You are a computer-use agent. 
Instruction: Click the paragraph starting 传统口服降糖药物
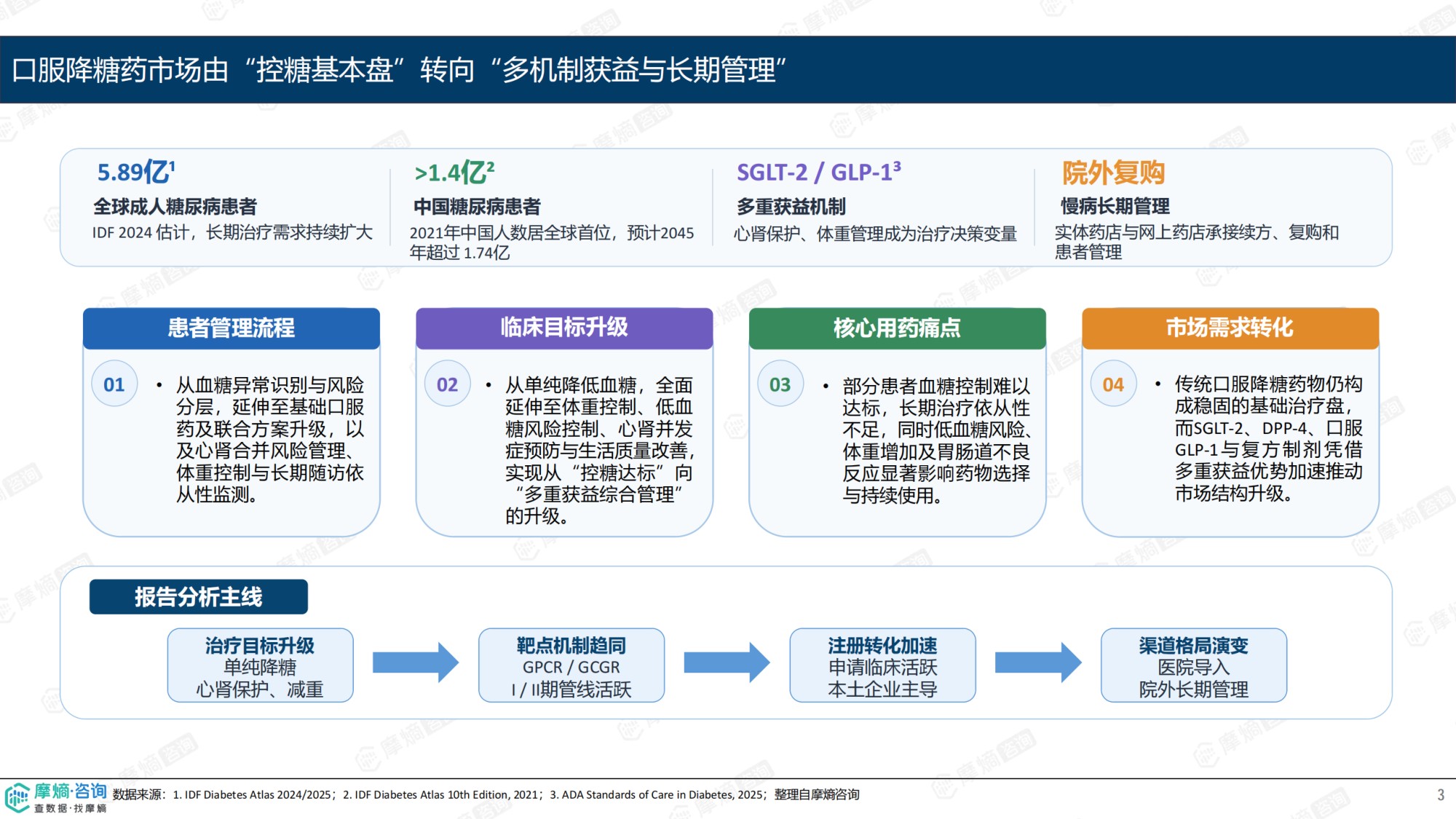click(1269, 439)
